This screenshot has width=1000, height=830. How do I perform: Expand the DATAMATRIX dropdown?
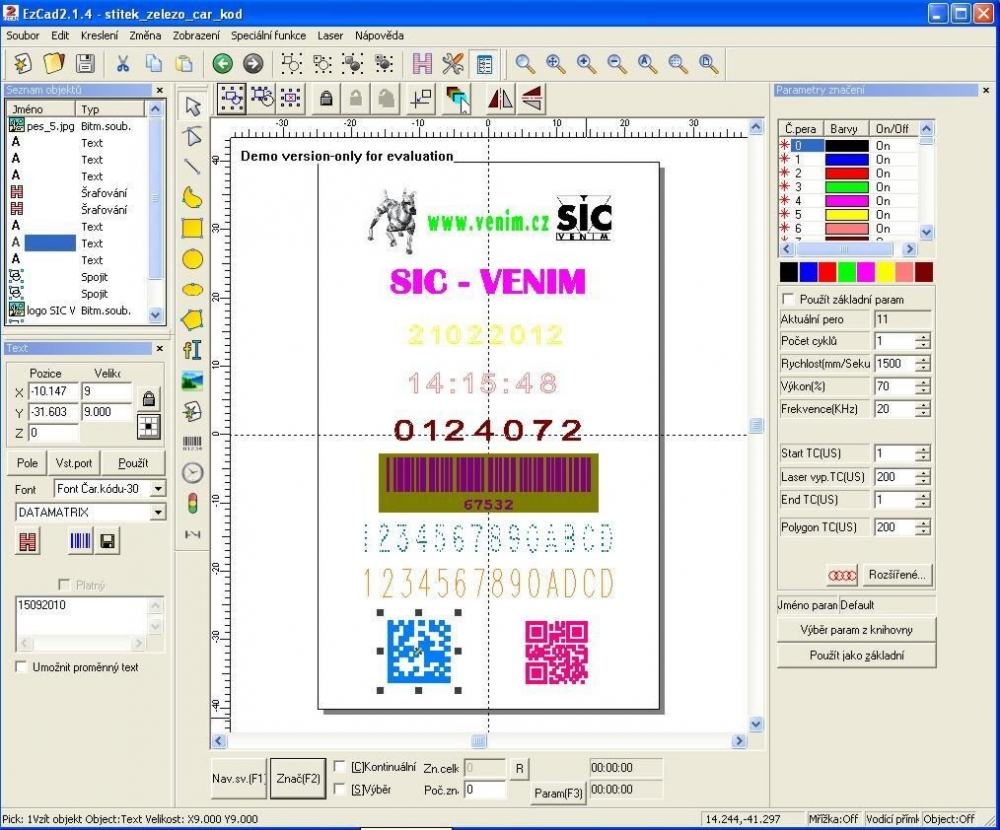pos(158,512)
